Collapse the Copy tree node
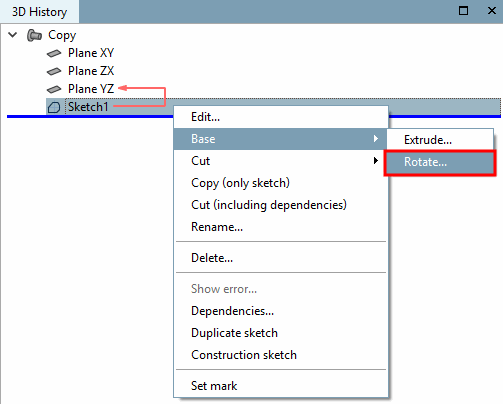 pyautogui.click(x=13, y=35)
